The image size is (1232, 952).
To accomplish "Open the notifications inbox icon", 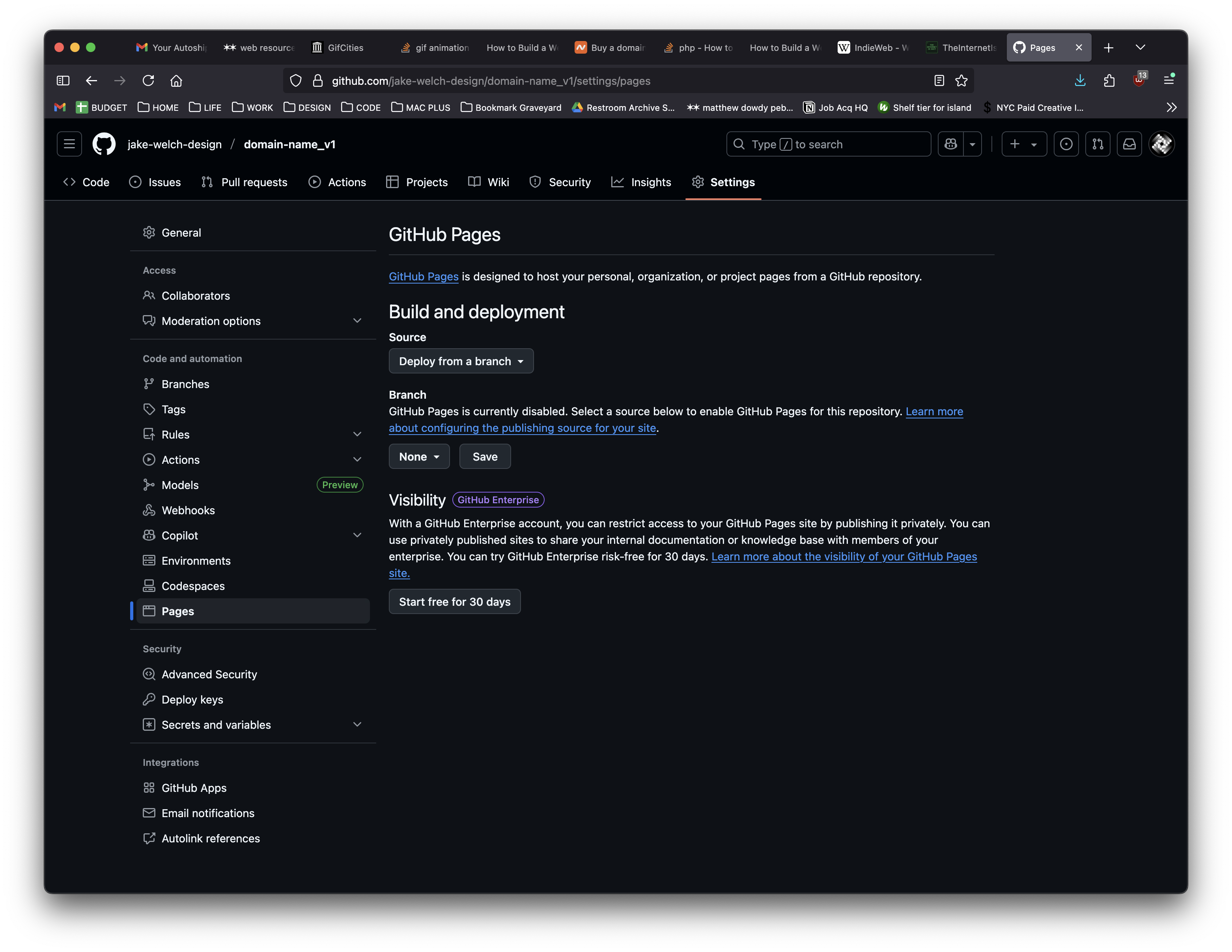I will coord(1129,144).
